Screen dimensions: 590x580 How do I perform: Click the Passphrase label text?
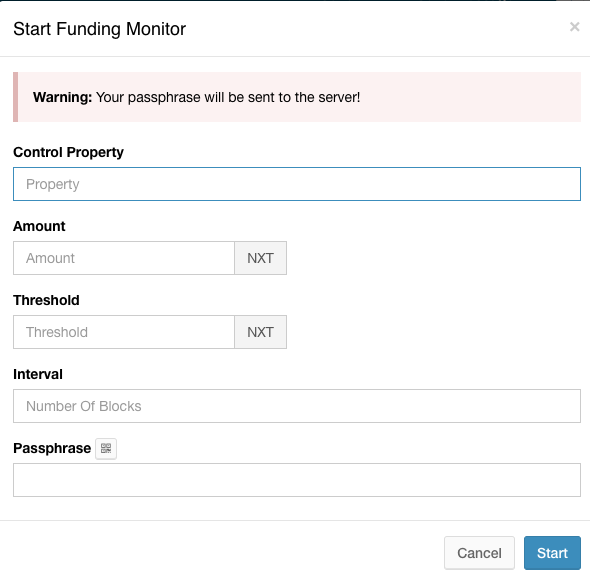click(52, 448)
